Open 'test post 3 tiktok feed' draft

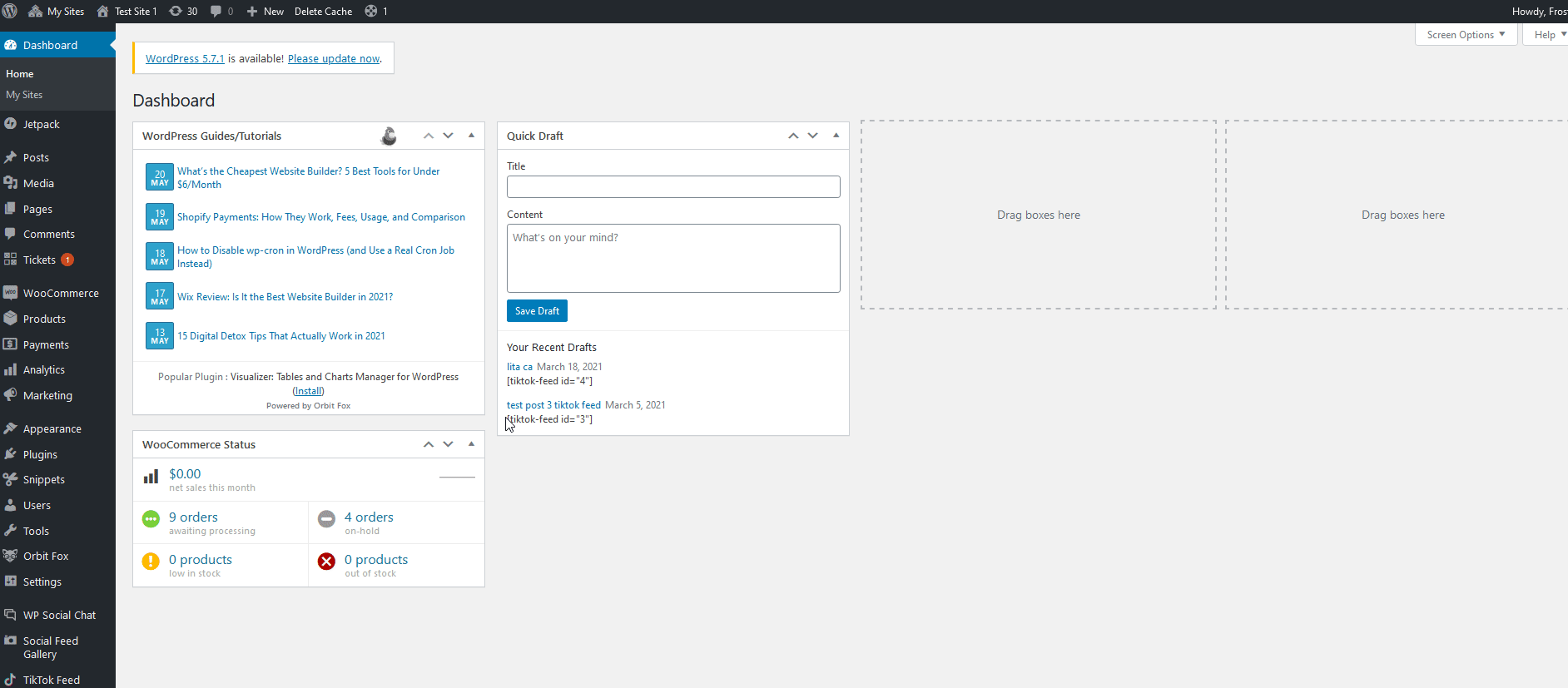[x=553, y=405]
